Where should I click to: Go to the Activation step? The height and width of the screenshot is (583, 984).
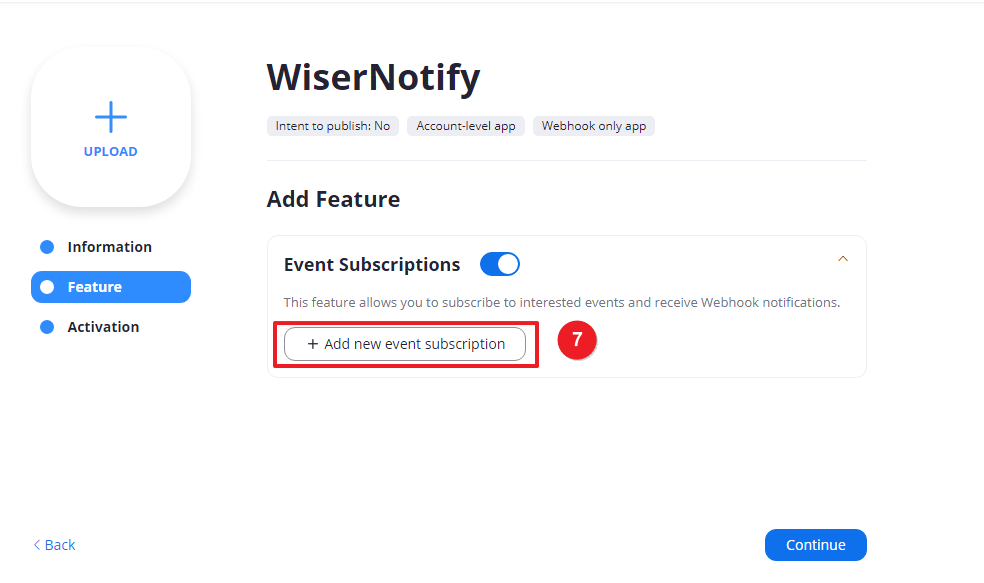point(103,327)
